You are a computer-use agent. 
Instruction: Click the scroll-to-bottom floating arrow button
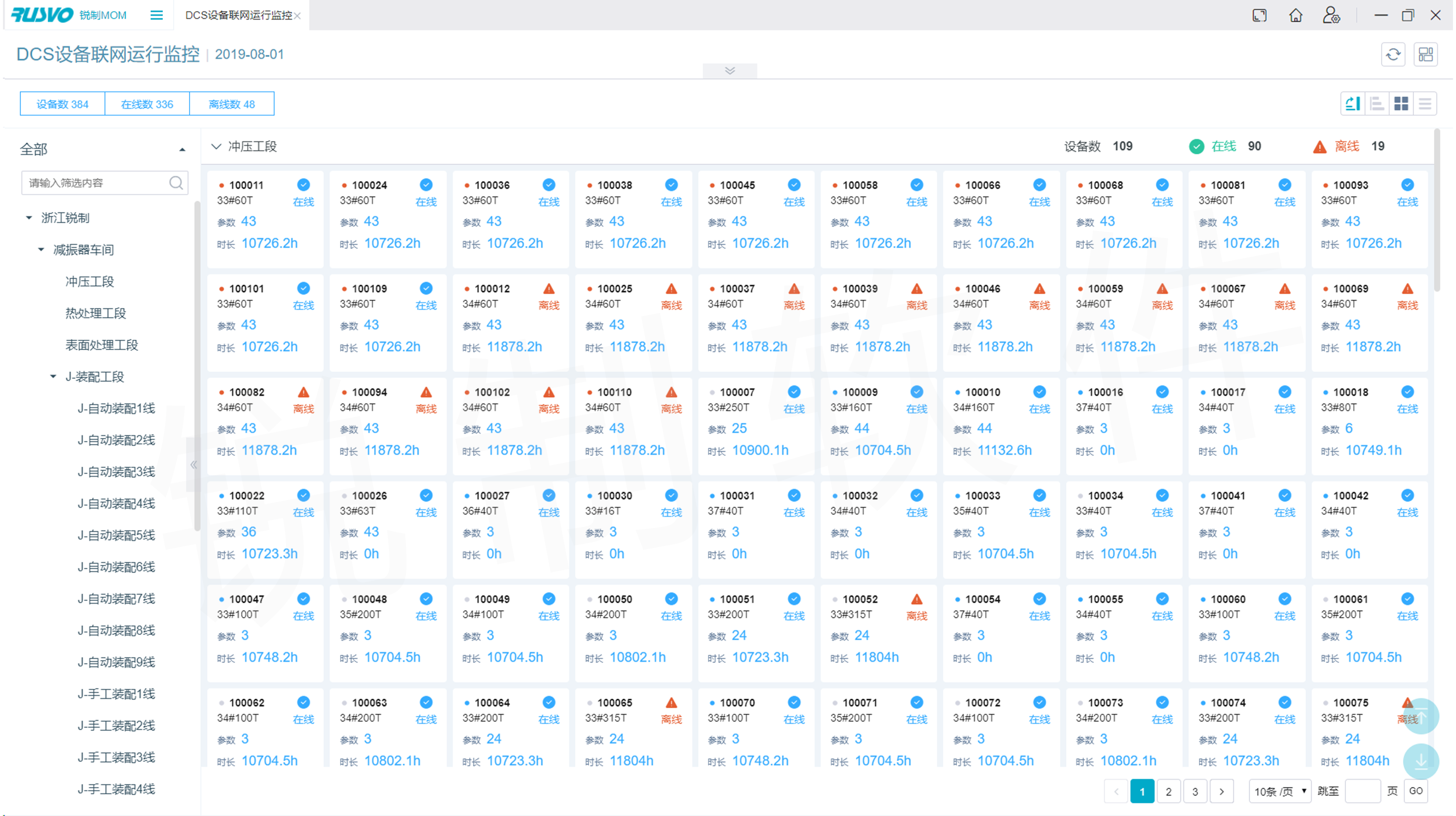click(x=1420, y=761)
